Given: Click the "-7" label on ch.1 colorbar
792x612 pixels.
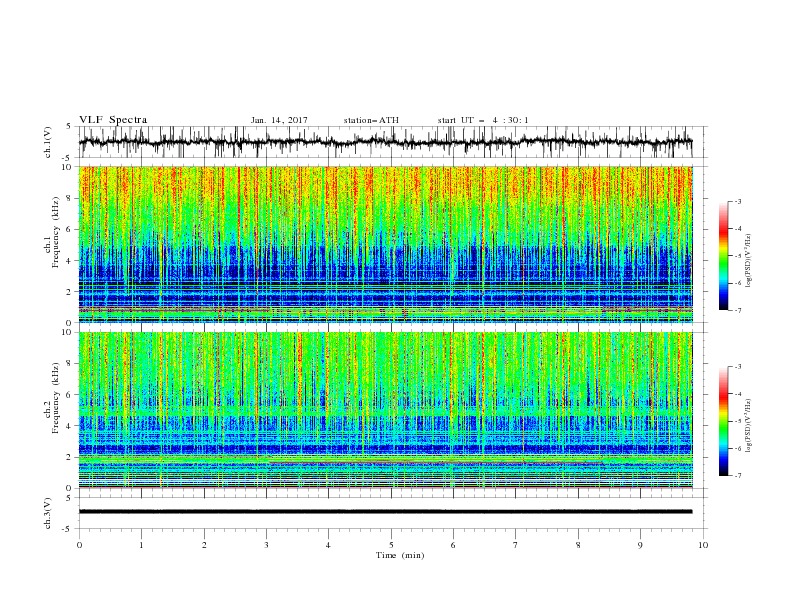Looking at the screenshot, I should 737,310.
